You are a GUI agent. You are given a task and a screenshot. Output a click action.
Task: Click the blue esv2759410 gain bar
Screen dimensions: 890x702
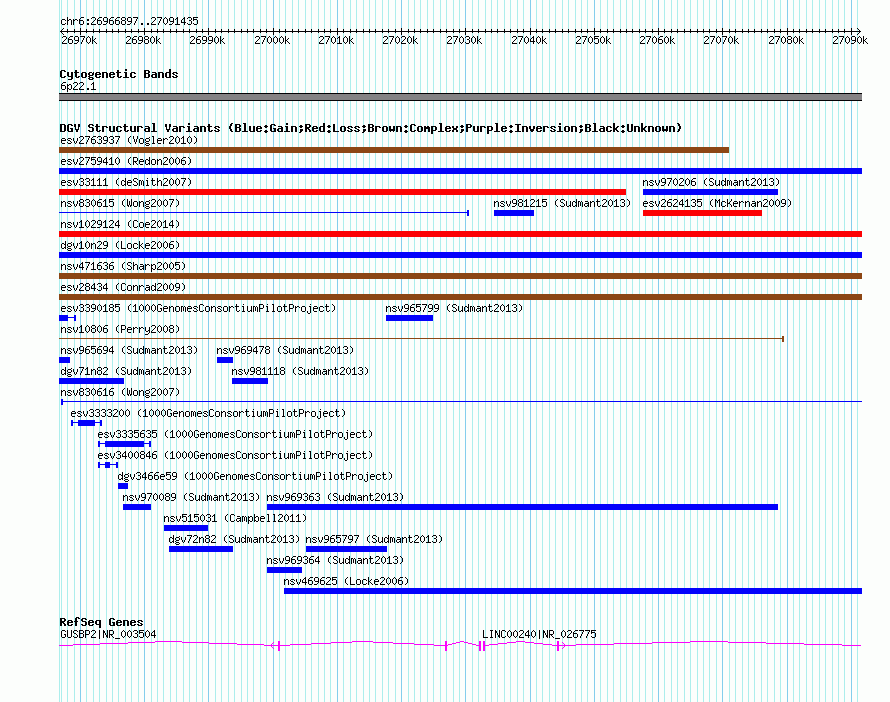460,171
